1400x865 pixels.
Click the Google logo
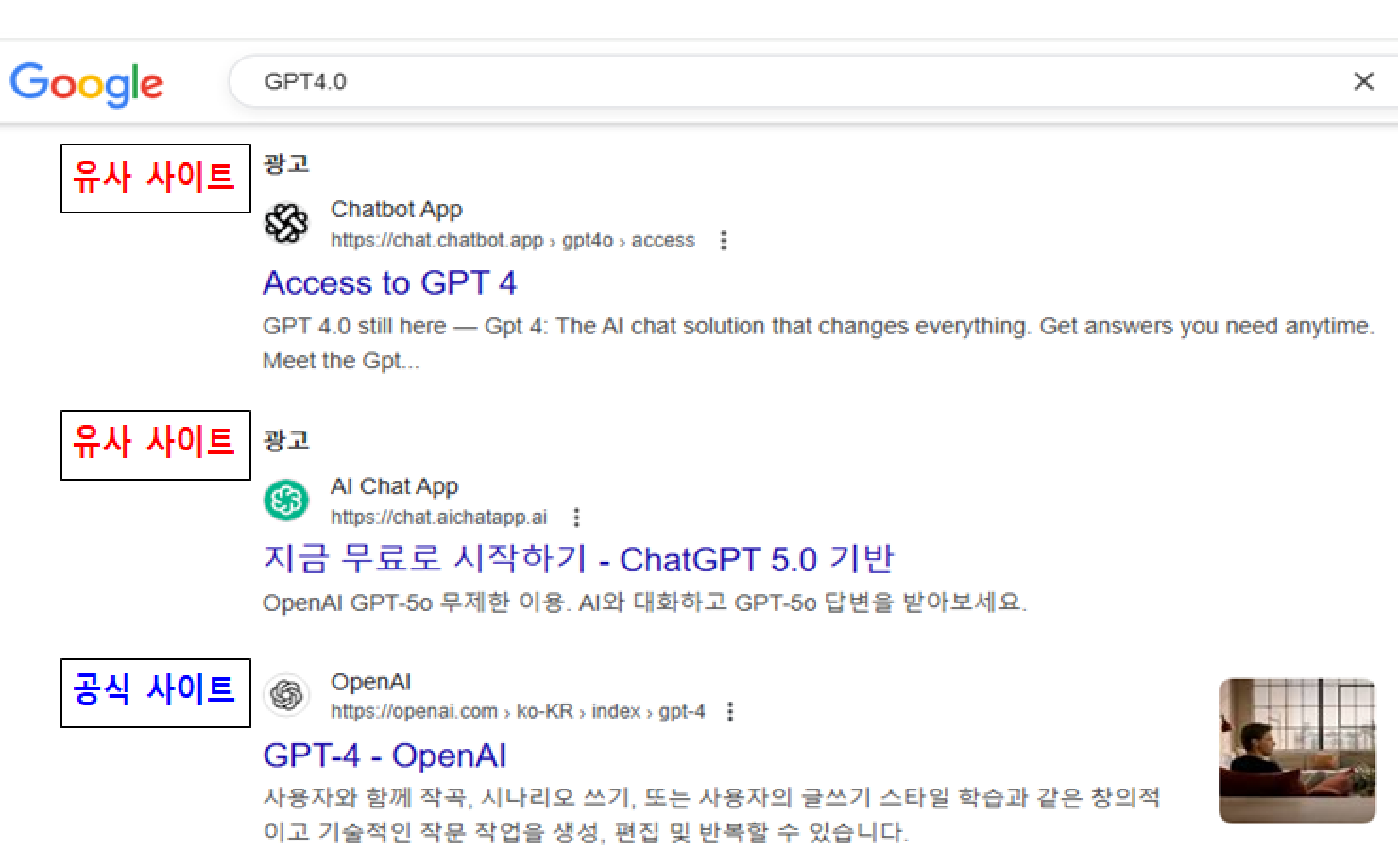click(86, 84)
